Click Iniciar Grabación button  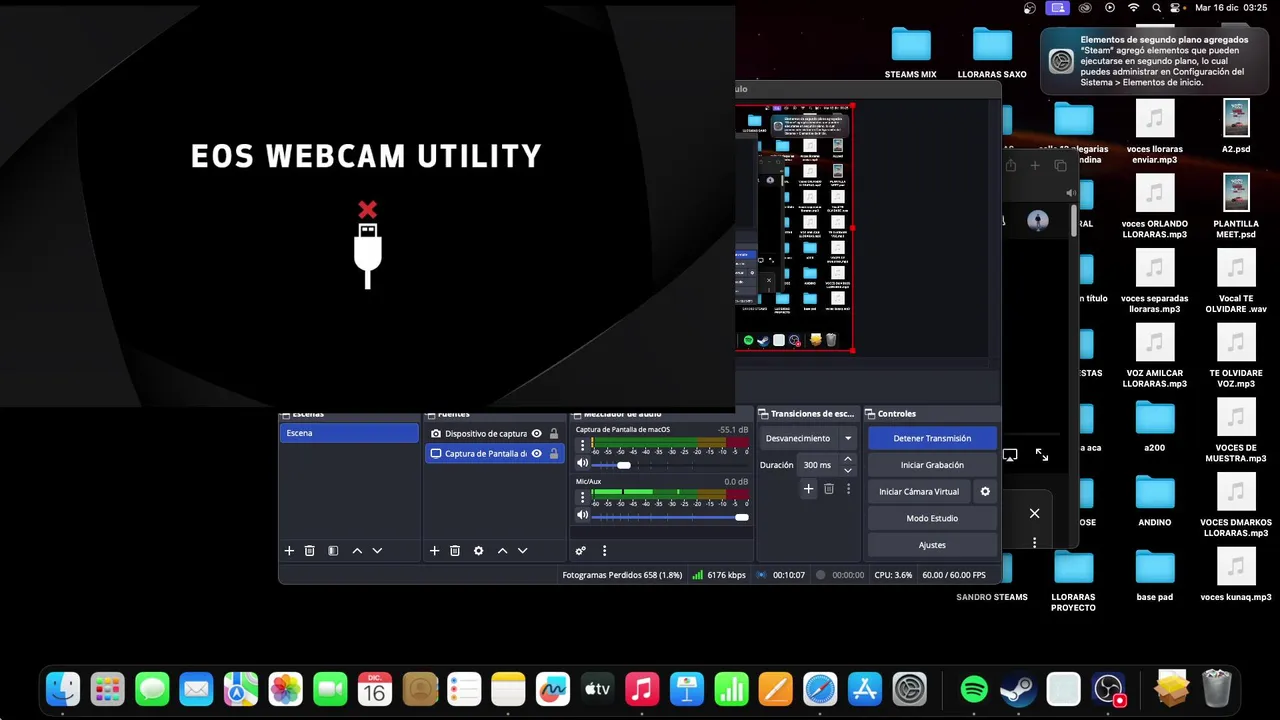coord(932,465)
